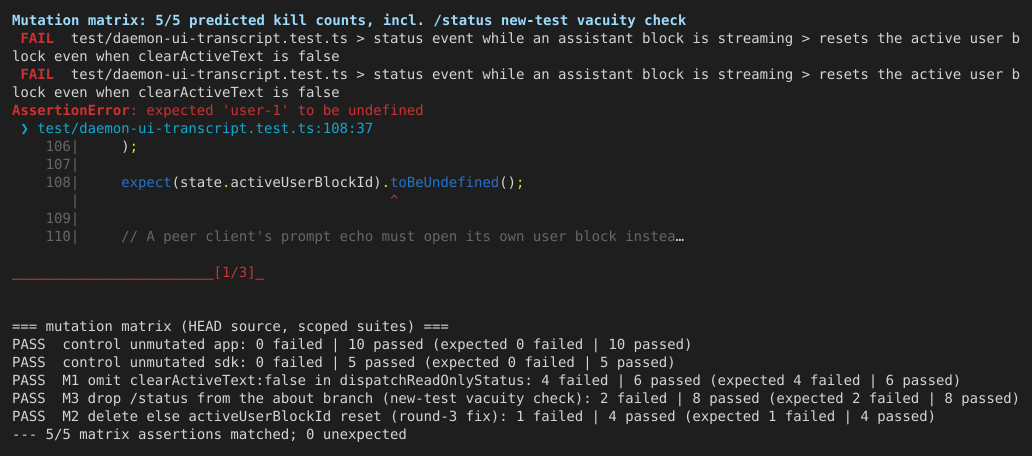Click the first red FAIL badge
This screenshot has width=1032, height=456.
37,38
